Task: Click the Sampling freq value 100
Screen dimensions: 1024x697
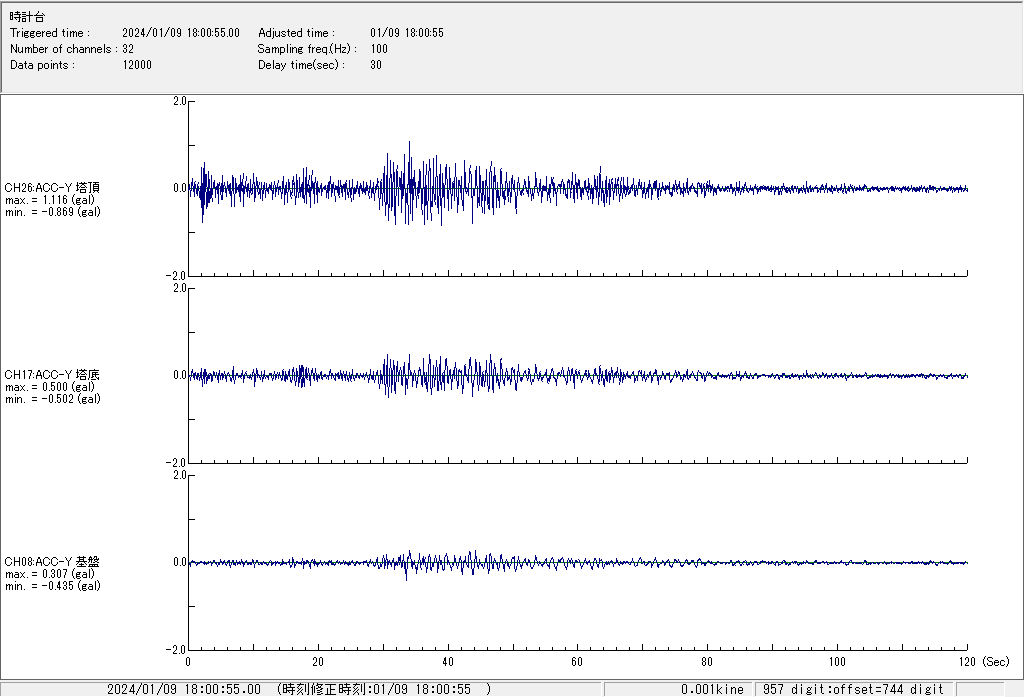Action: coord(379,49)
